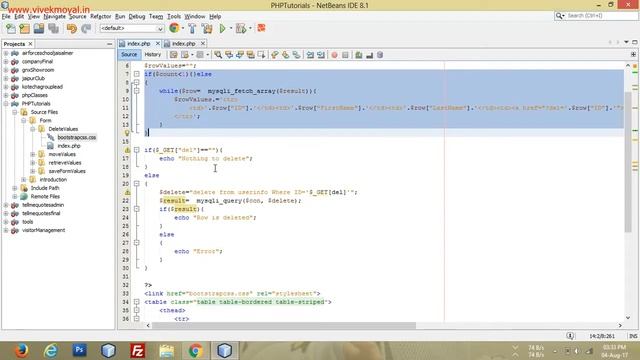Viewport: 640px width, 360px height.
Task: Run the project with green play icon
Action: point(222,28)
